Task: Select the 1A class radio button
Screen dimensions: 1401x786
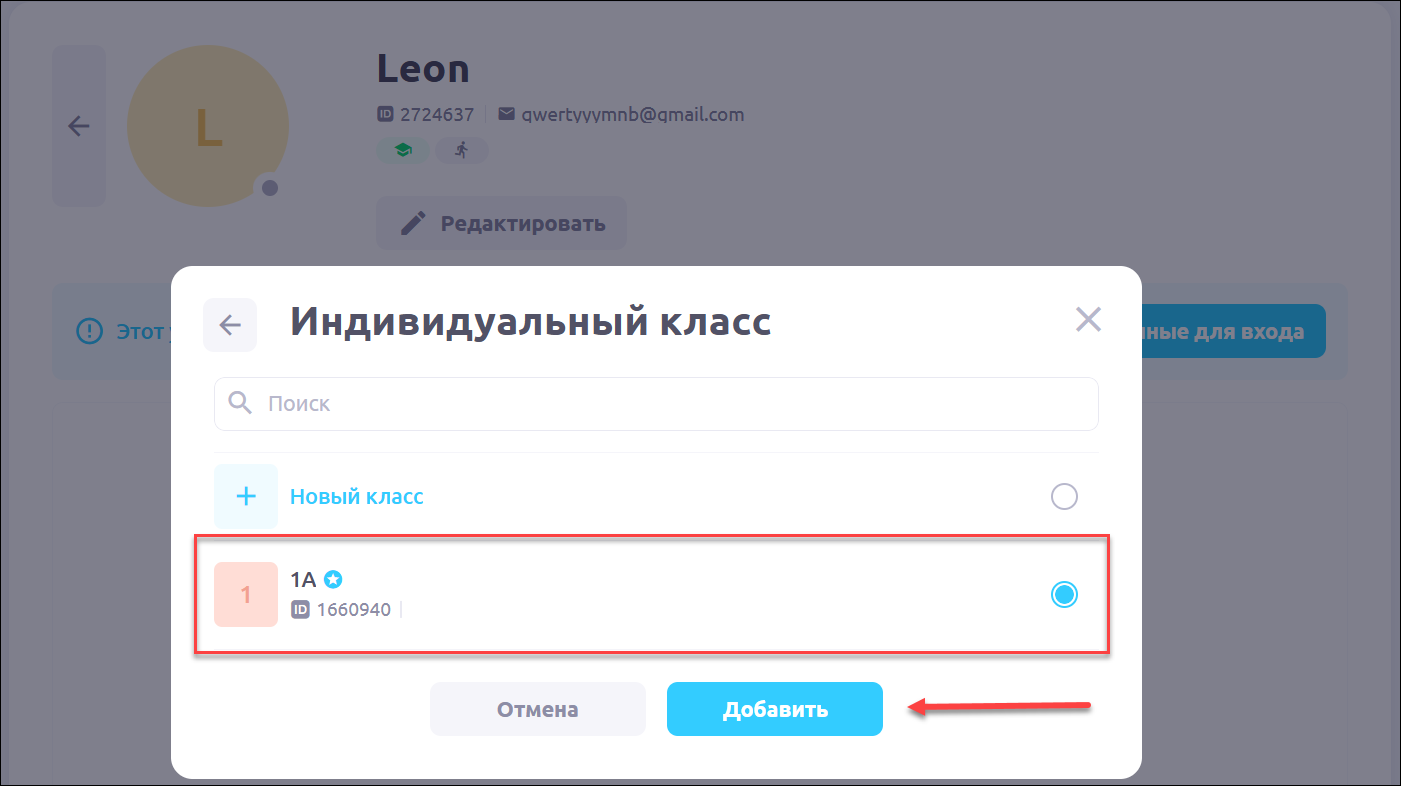Action: click(x=1064, y=595)
